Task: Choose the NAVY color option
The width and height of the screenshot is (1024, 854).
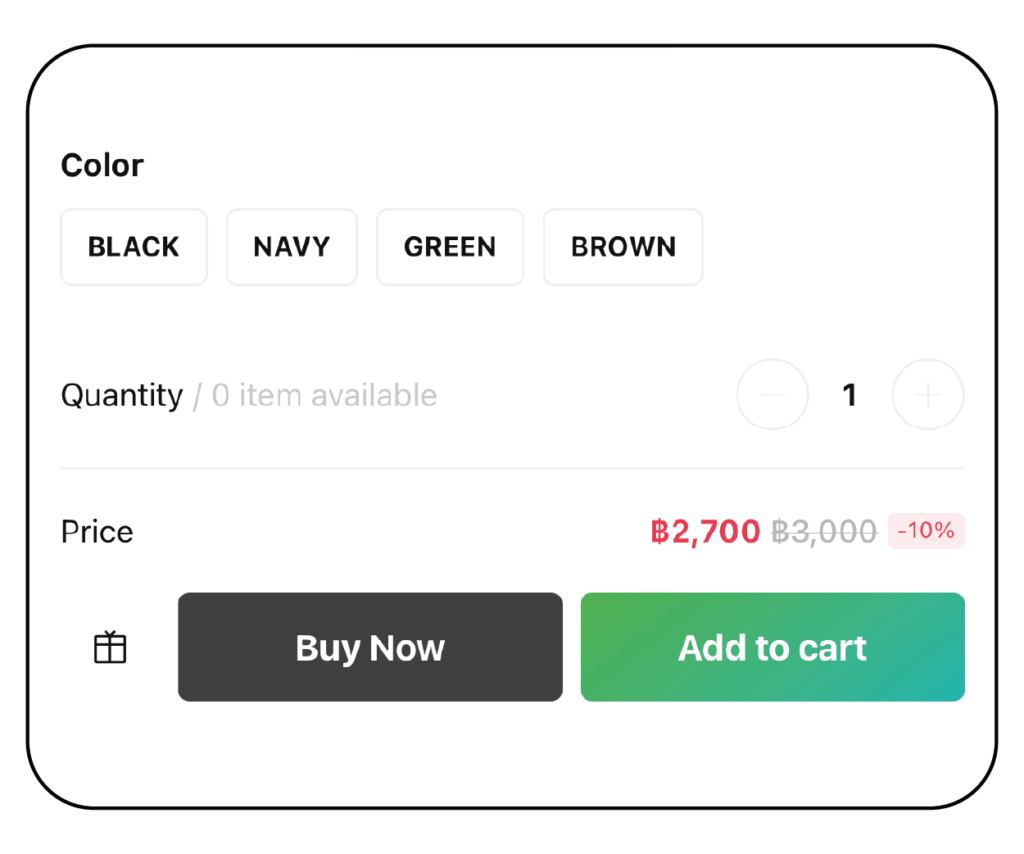Action: click(291, 247)
